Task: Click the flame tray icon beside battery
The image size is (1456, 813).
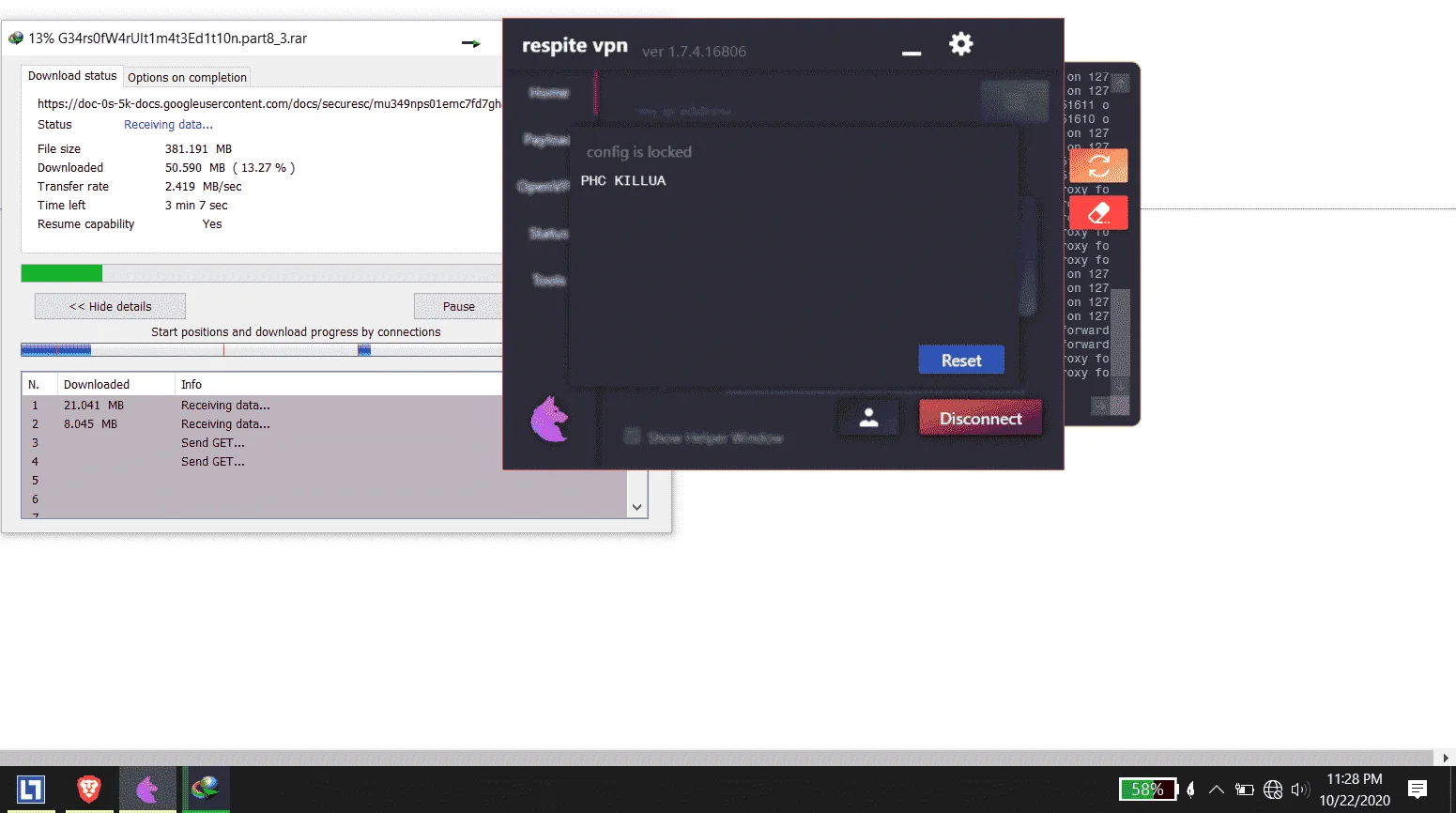Action: [1190, 790]
